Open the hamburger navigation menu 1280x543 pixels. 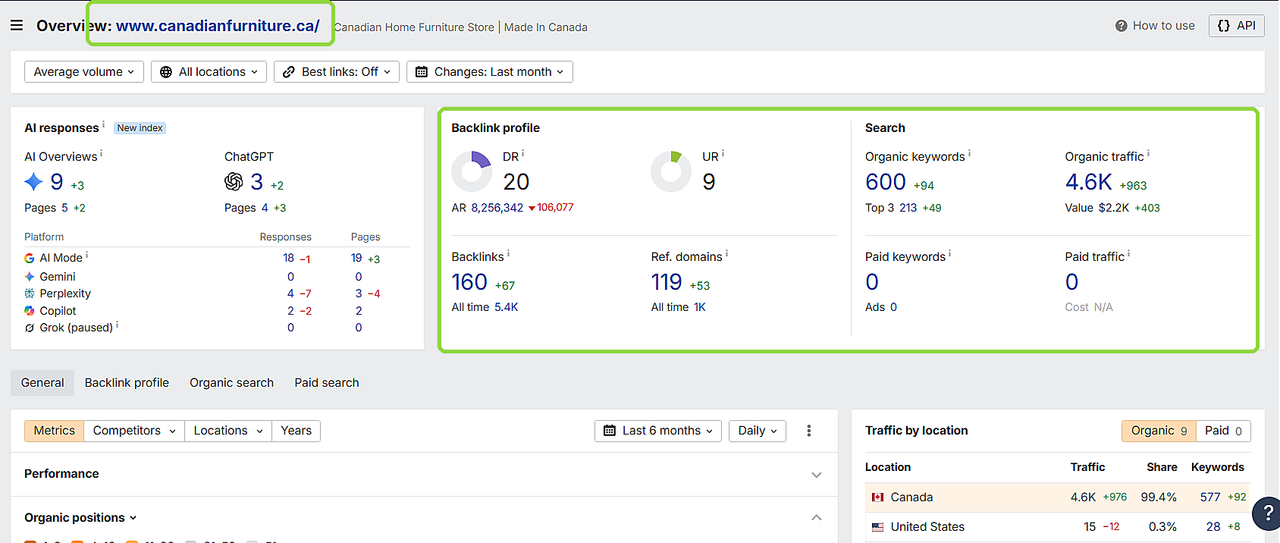click(16, 26)
